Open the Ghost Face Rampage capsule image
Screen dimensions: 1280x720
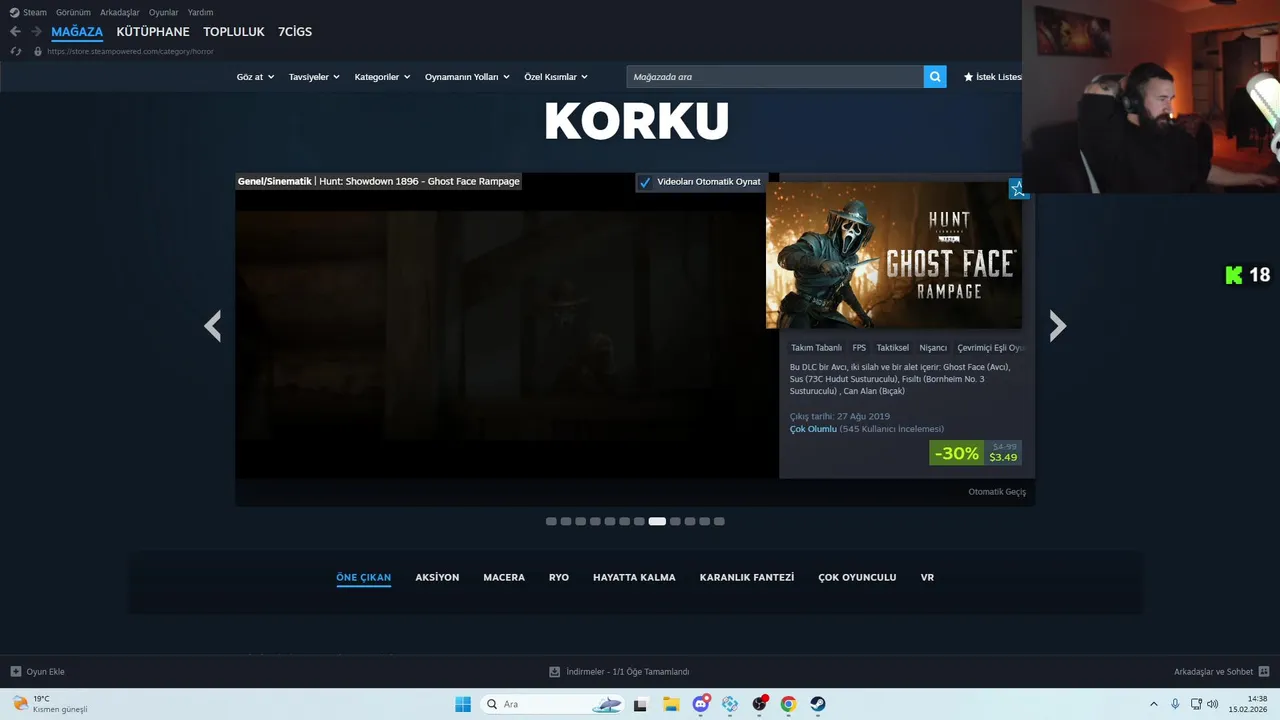(x=894, y=255)
